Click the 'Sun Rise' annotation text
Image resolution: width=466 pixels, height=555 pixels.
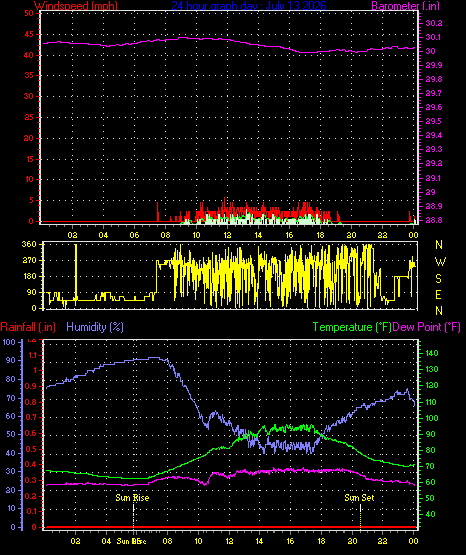pyautogui.click(x=132, y=498)
